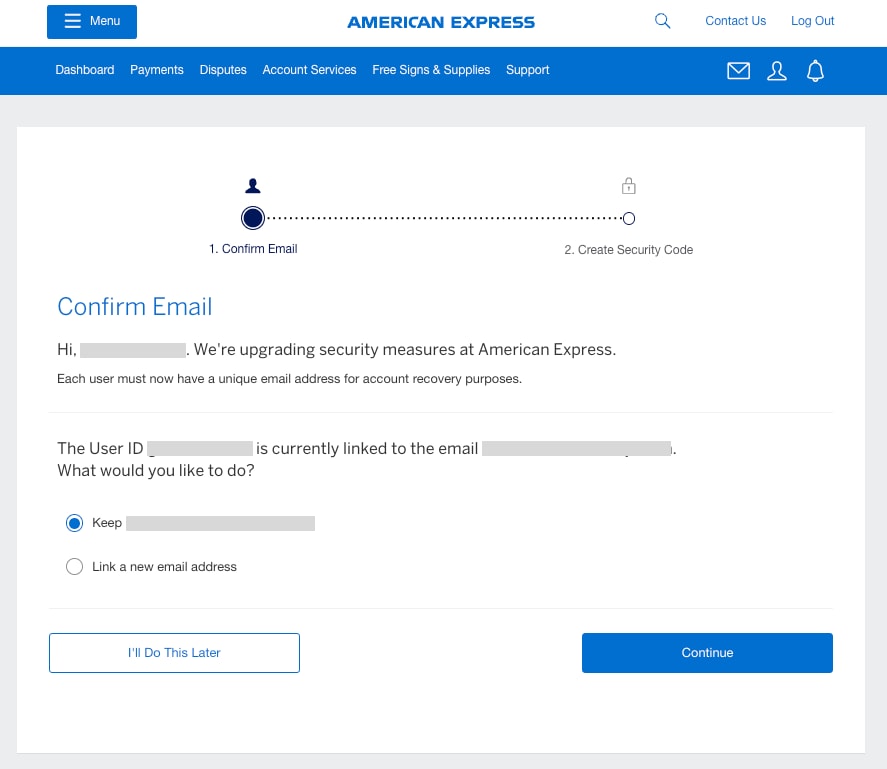Click the Create Security Code lock icon
887x769 pixels.
(x=628, y=185)
